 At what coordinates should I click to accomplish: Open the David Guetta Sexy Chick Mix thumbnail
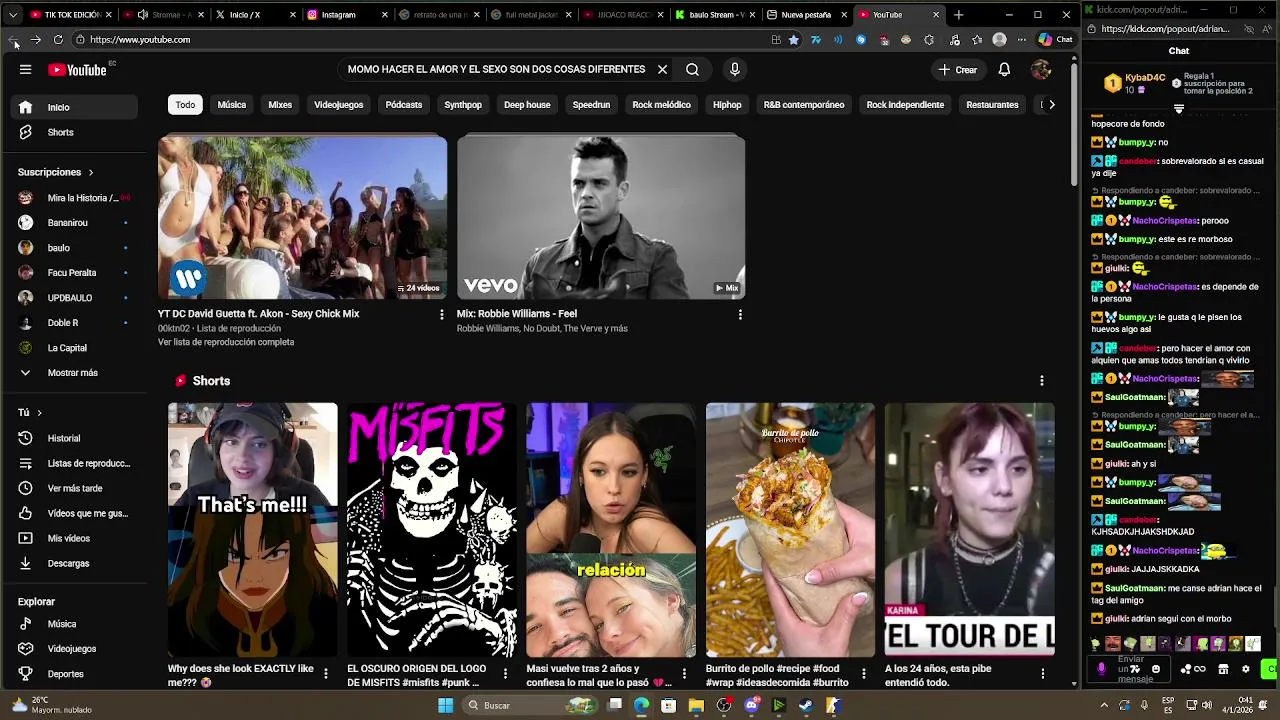(302, 217)
